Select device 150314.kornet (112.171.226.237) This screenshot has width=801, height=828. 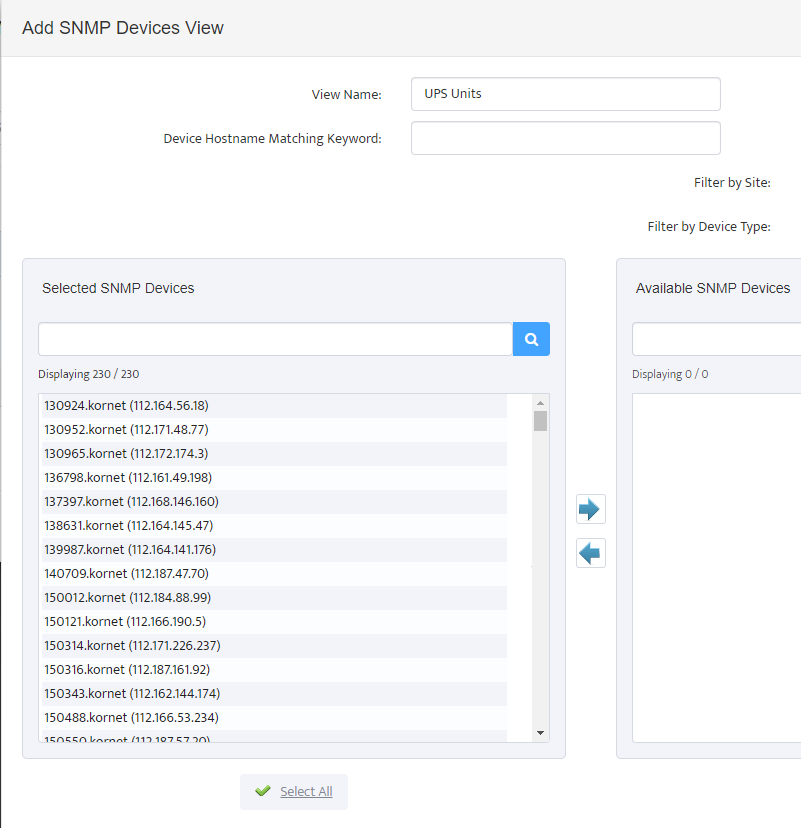[x=275, y=646]
